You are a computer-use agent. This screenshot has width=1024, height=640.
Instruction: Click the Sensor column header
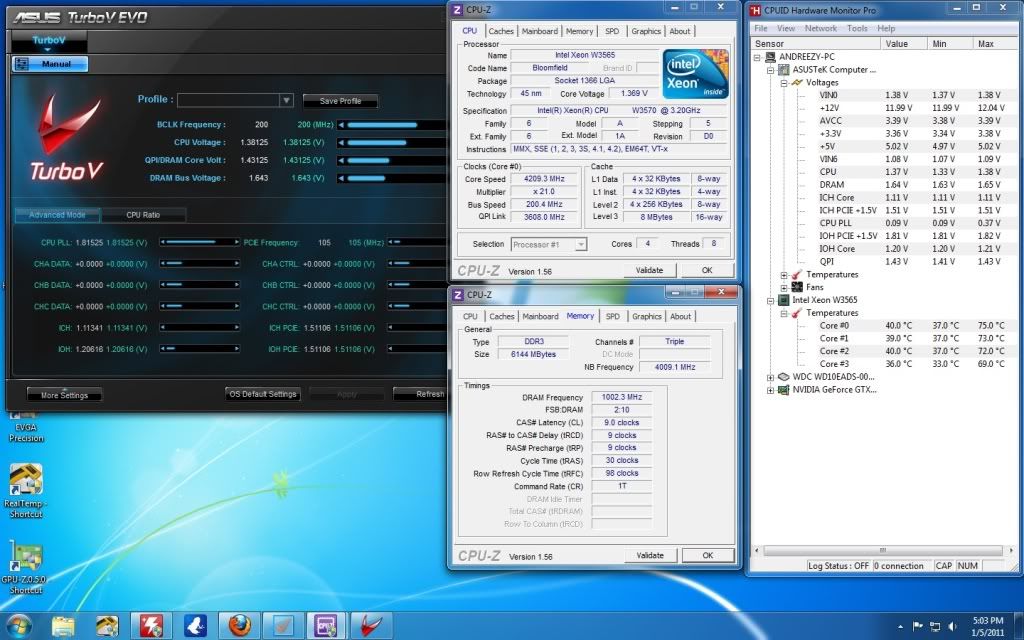pyautogui.click(x=815, y=44)
